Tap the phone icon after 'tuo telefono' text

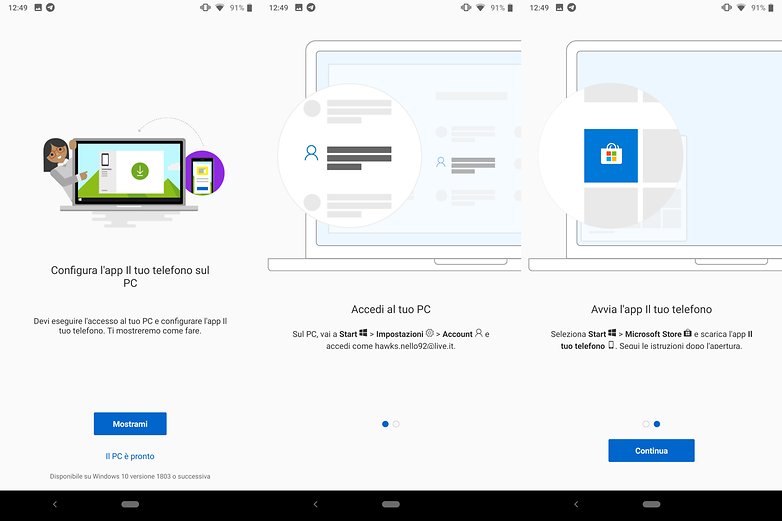pyautogui.click(x=611, y=345)
